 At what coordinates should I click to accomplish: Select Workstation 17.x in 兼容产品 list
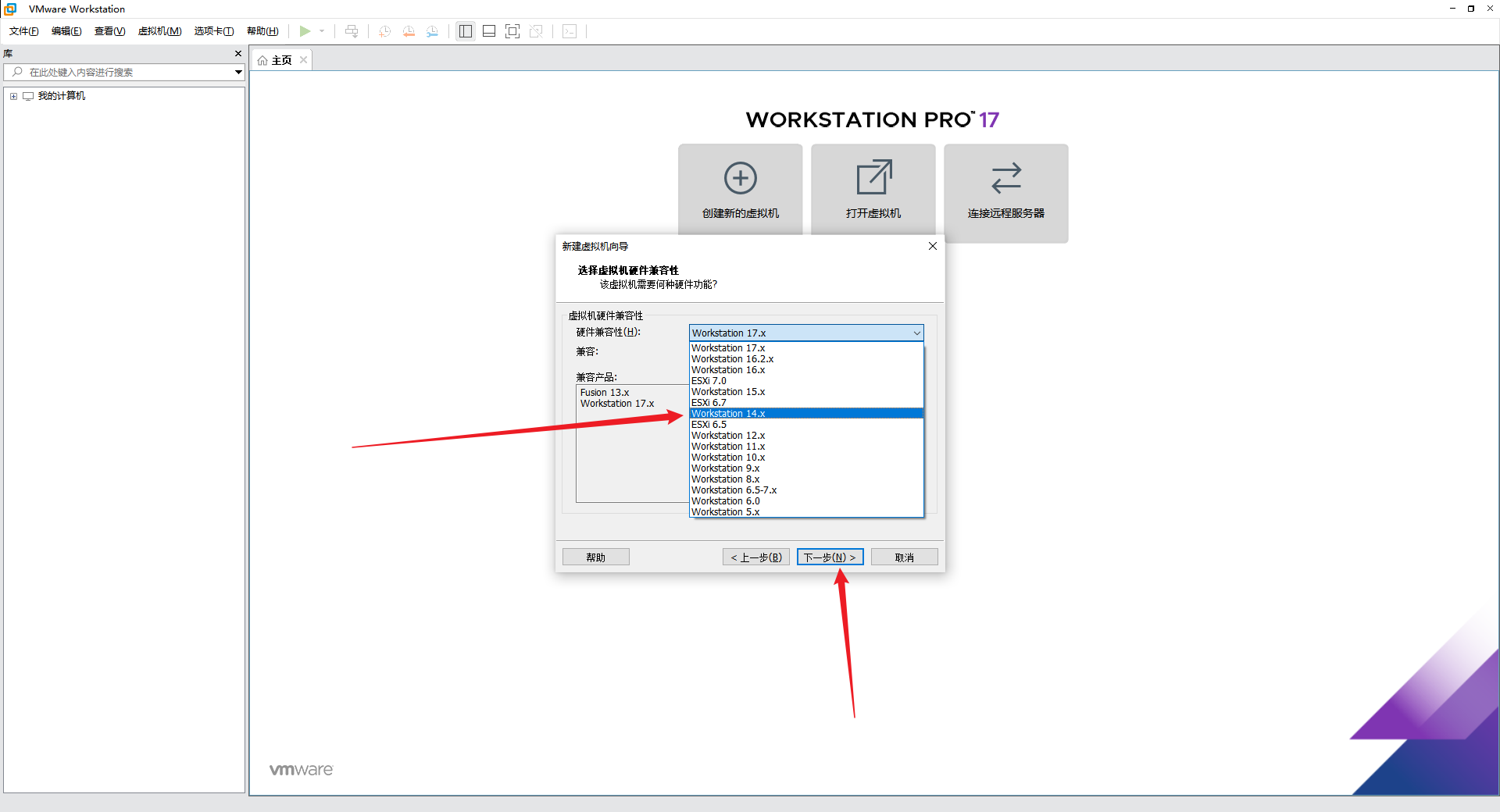coord(617,404)
